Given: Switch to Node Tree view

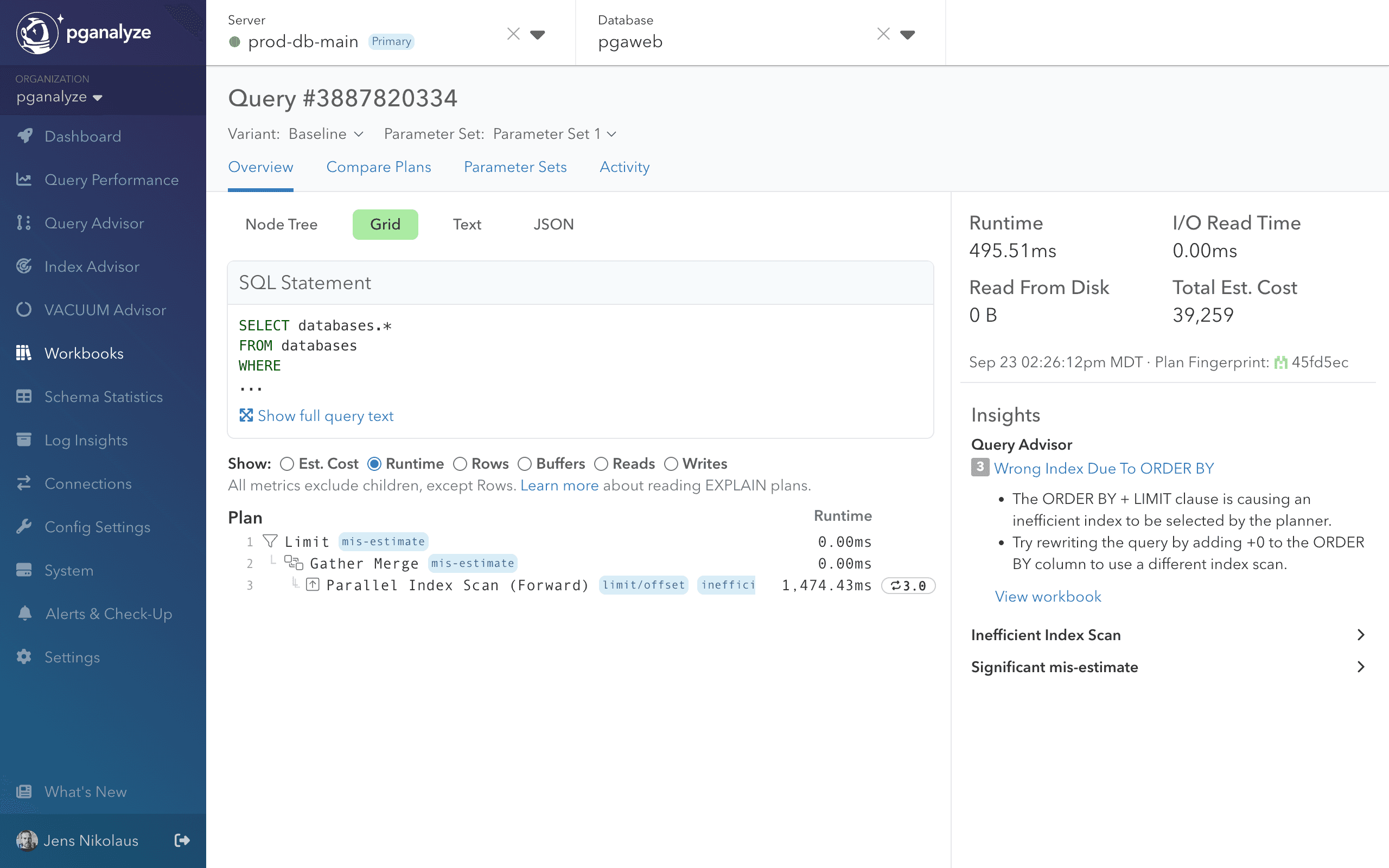Looking at the screenshot, I should (281, 225).
